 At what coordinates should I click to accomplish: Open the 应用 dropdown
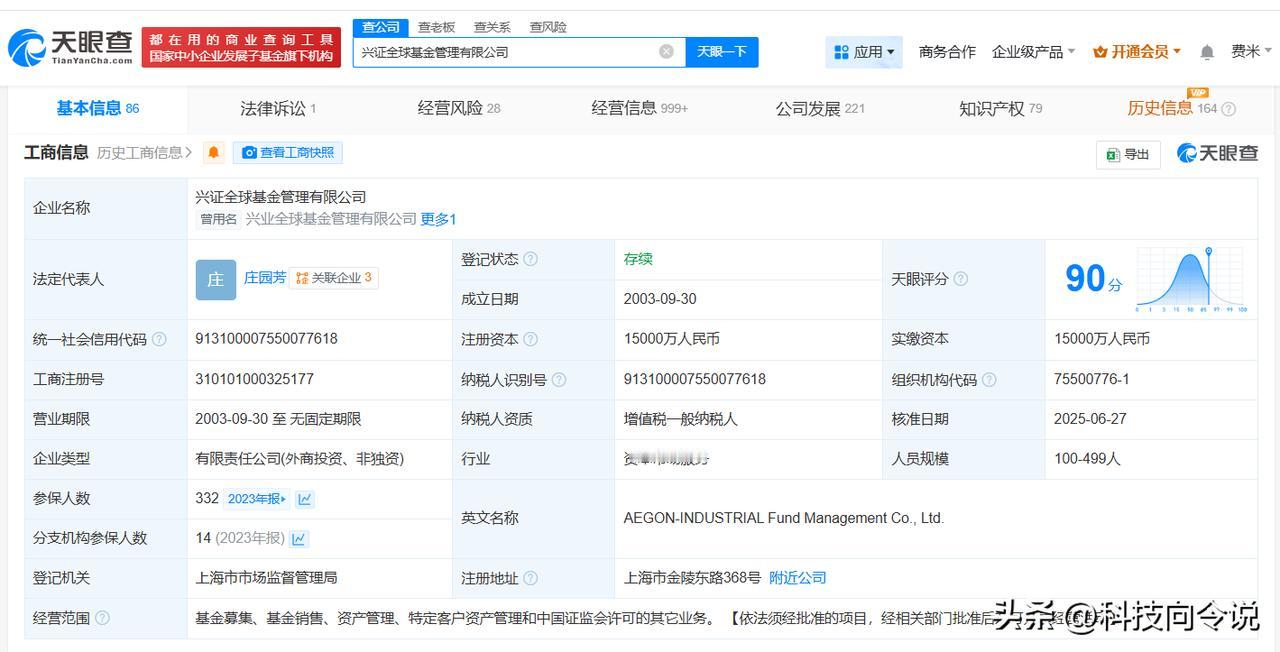[865, 52]
